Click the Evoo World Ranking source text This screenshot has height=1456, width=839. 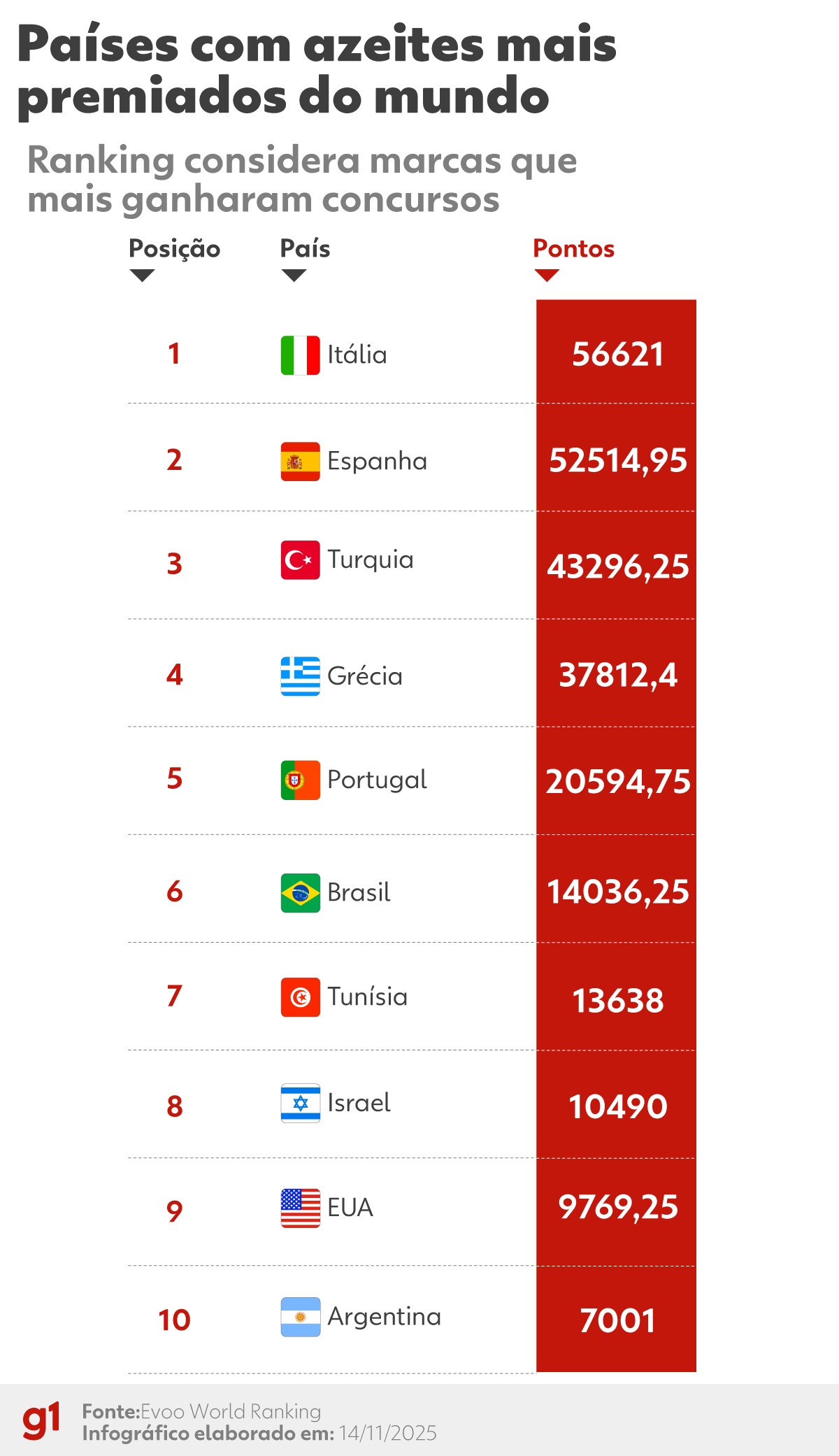point(231,1411)
